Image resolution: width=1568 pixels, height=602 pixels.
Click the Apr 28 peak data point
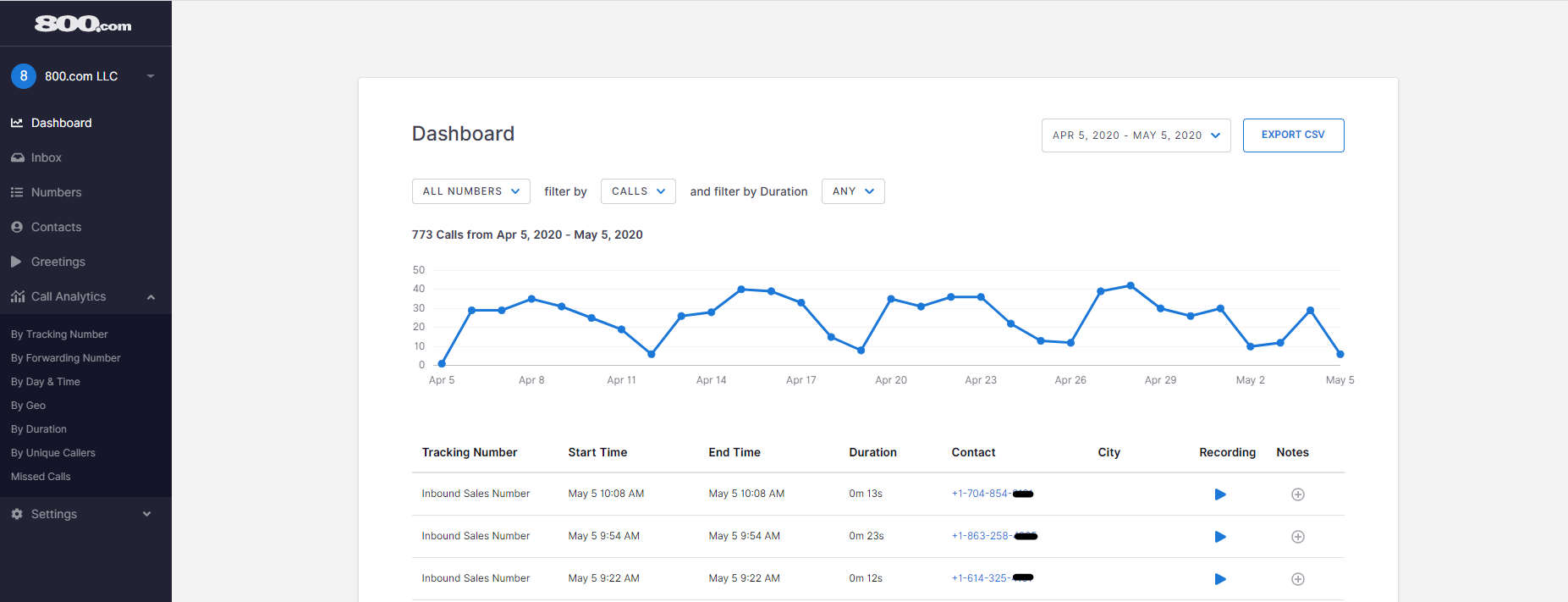click(1131, 286)
